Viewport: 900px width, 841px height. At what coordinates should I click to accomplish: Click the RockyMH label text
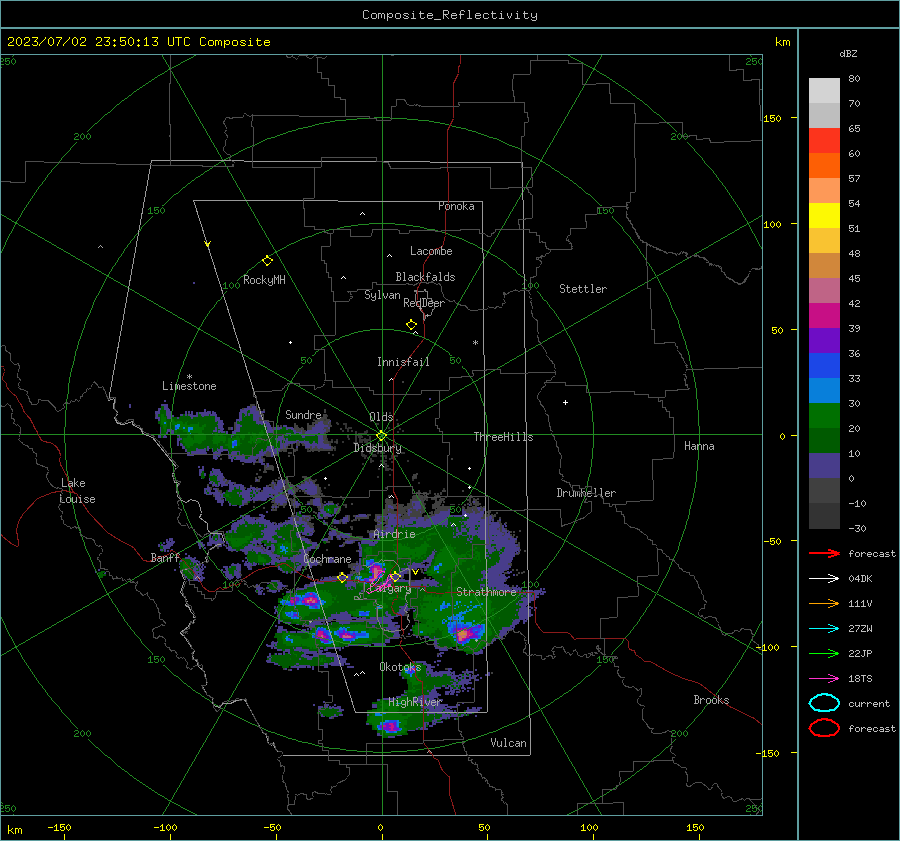[264, 280]
